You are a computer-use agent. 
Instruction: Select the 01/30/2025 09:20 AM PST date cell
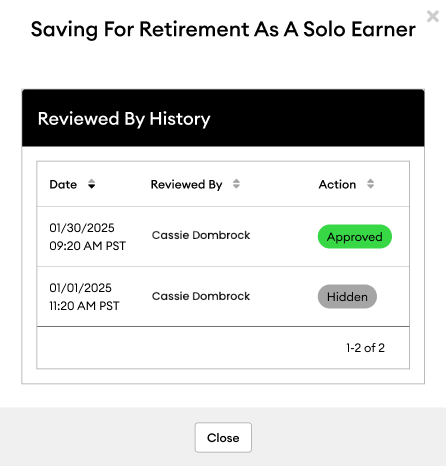(87, 237)
